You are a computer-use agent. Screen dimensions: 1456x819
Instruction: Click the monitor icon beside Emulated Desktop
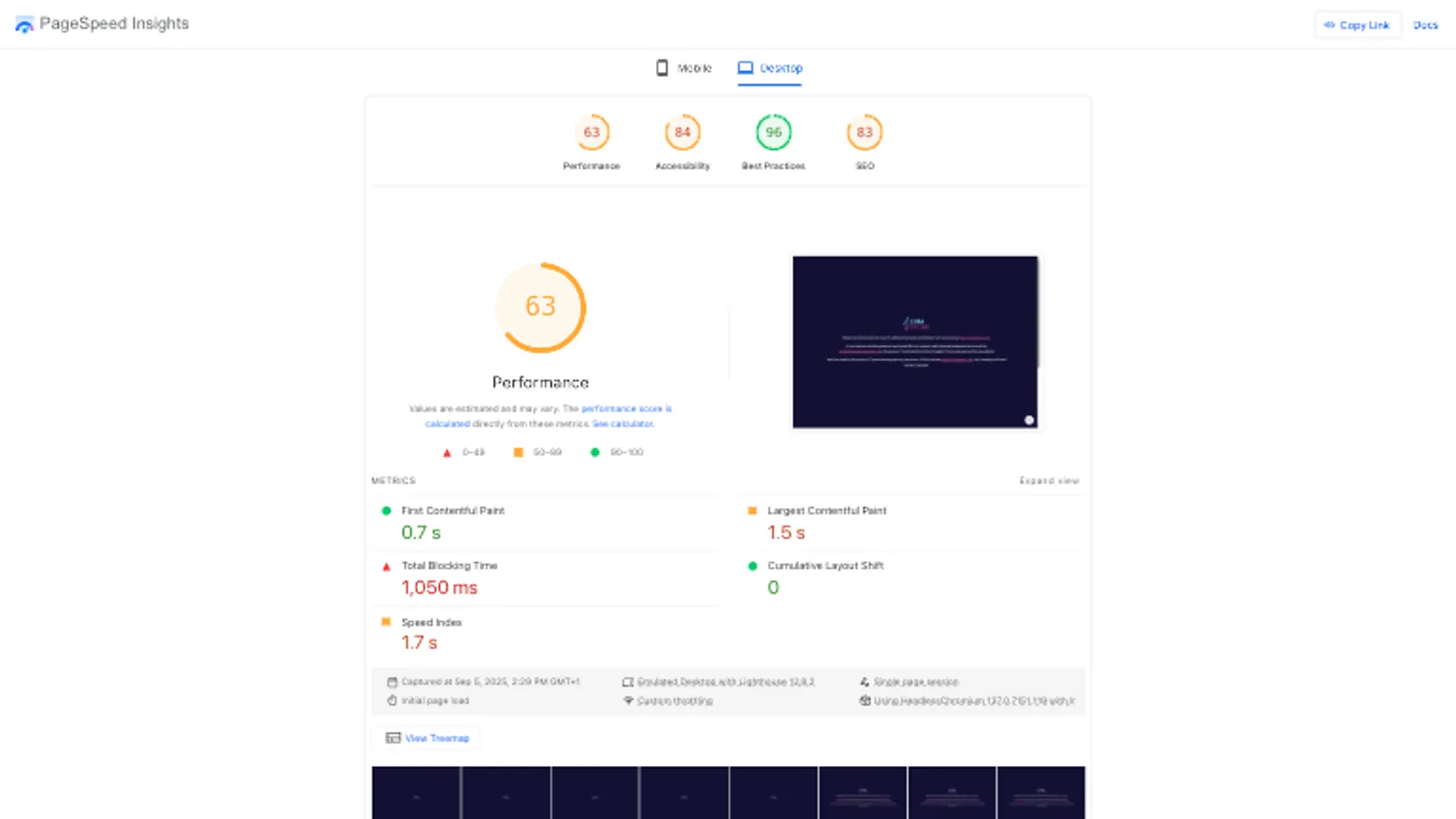[x=628, y=682]
